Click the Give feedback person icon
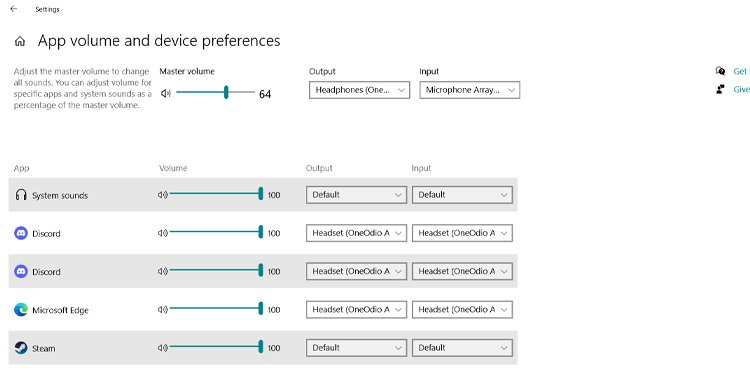Image resolution: width=750 pixels, height=375 pixels. click(720, 89)
